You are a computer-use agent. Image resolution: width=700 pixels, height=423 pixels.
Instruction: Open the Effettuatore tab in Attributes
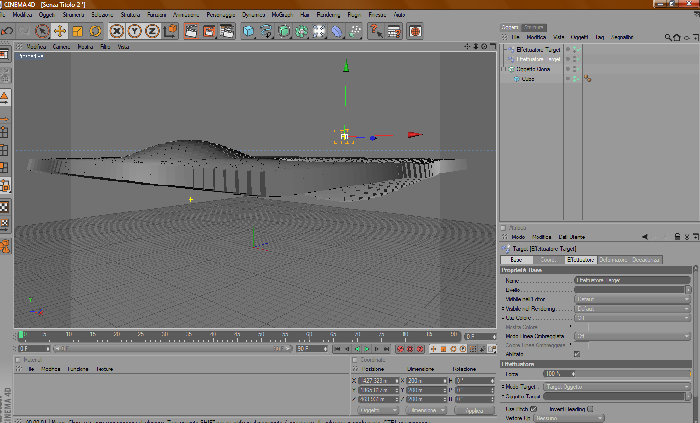580,260
